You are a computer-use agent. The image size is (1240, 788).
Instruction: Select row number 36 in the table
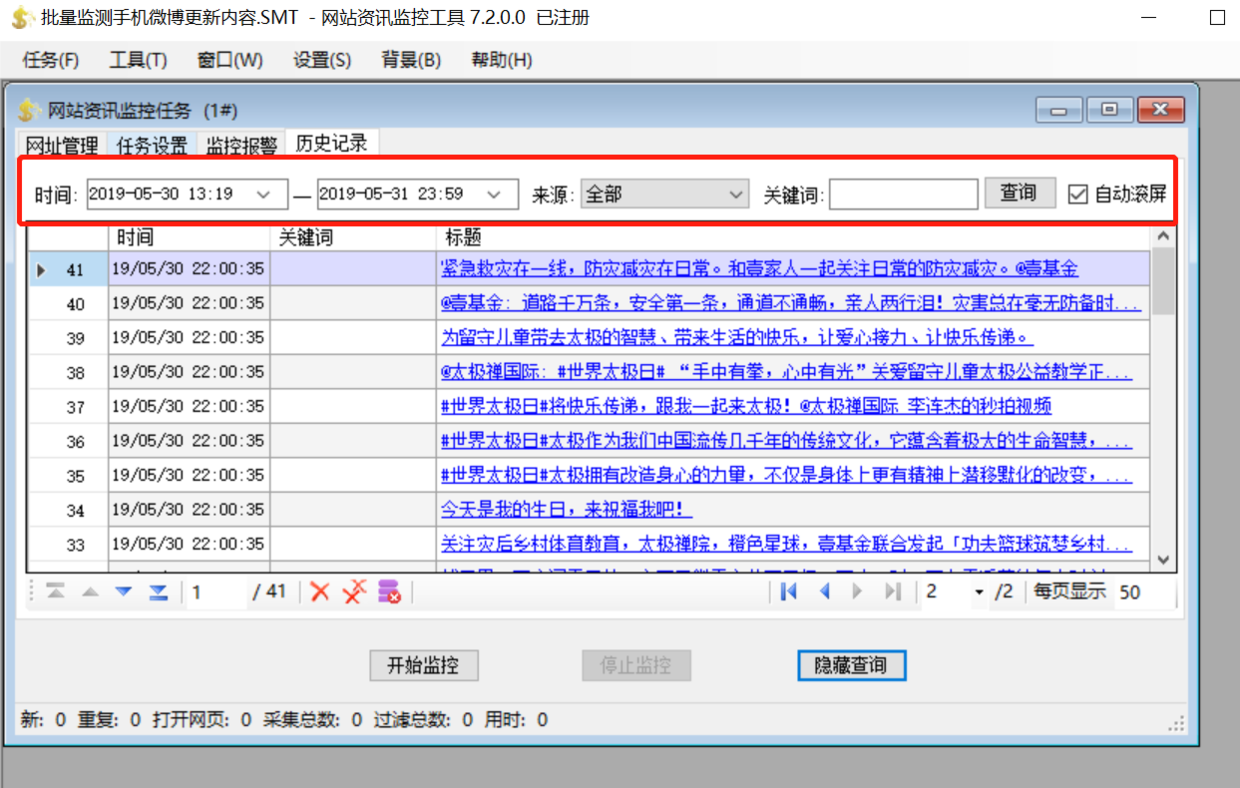tap(68, 442)
